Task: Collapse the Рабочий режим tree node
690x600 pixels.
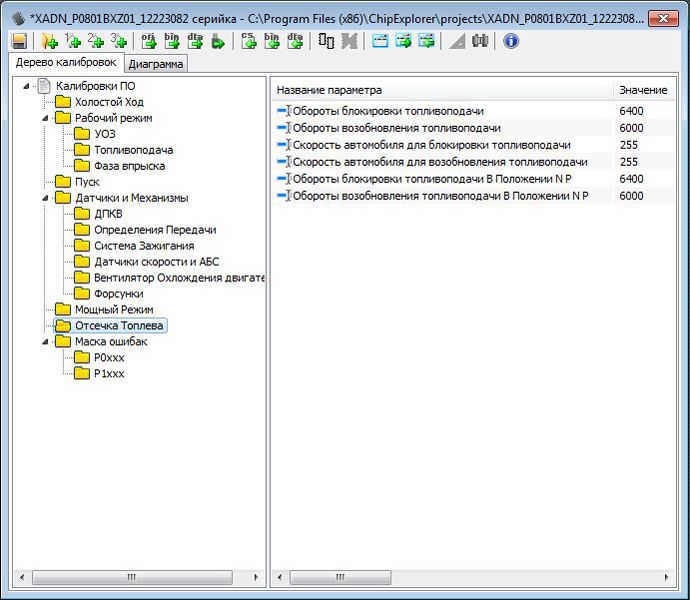Action: [x=46, y=118]
